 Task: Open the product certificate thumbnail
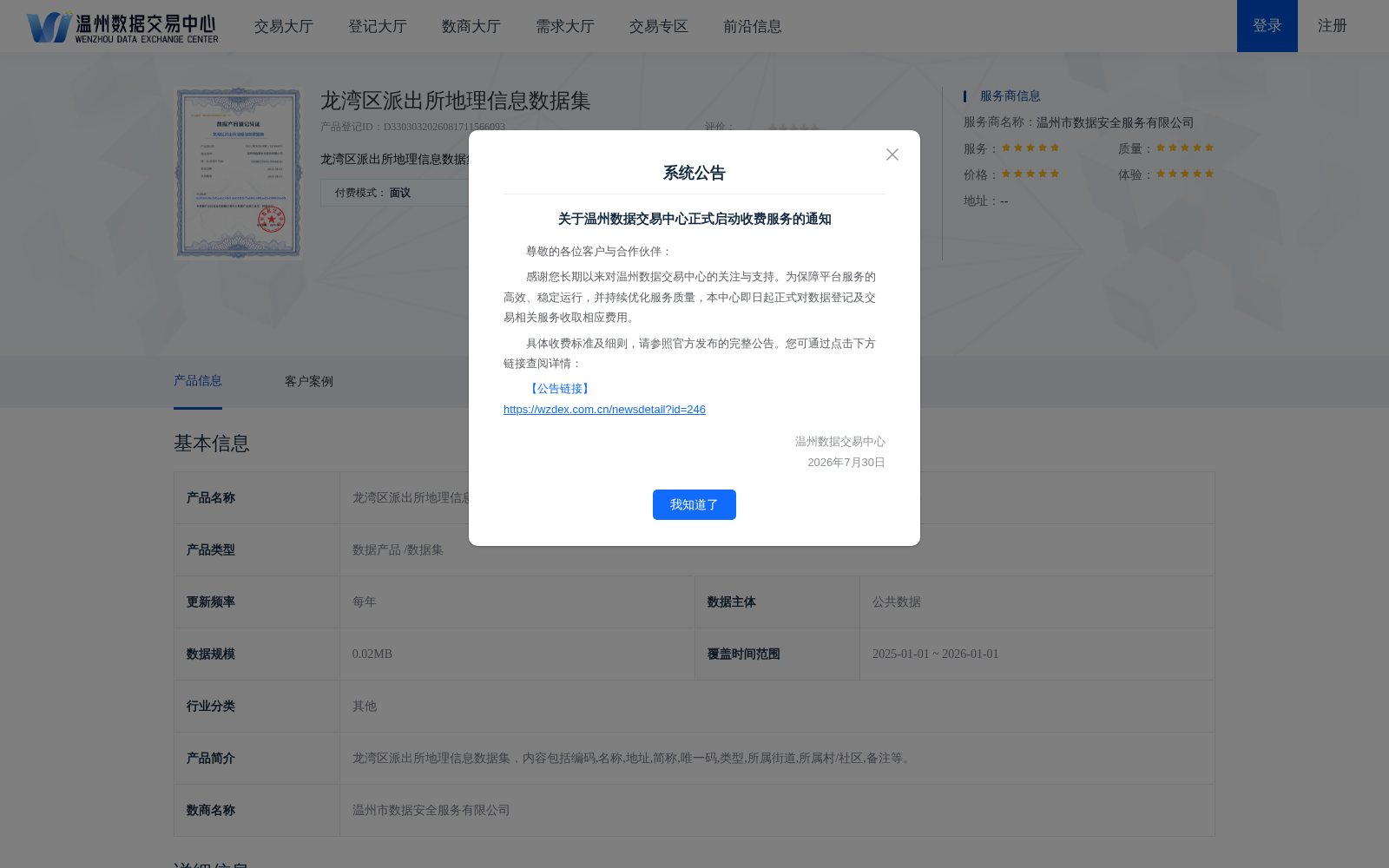coord(239,173)
